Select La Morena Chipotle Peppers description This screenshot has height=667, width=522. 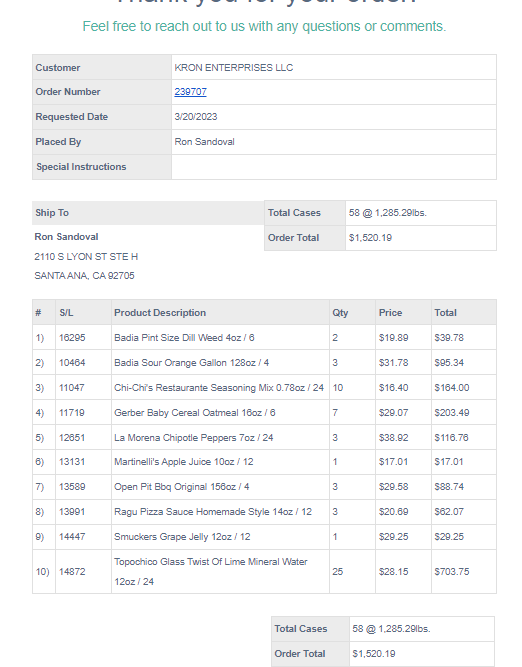pyautogui.click(x=194, y=438)
